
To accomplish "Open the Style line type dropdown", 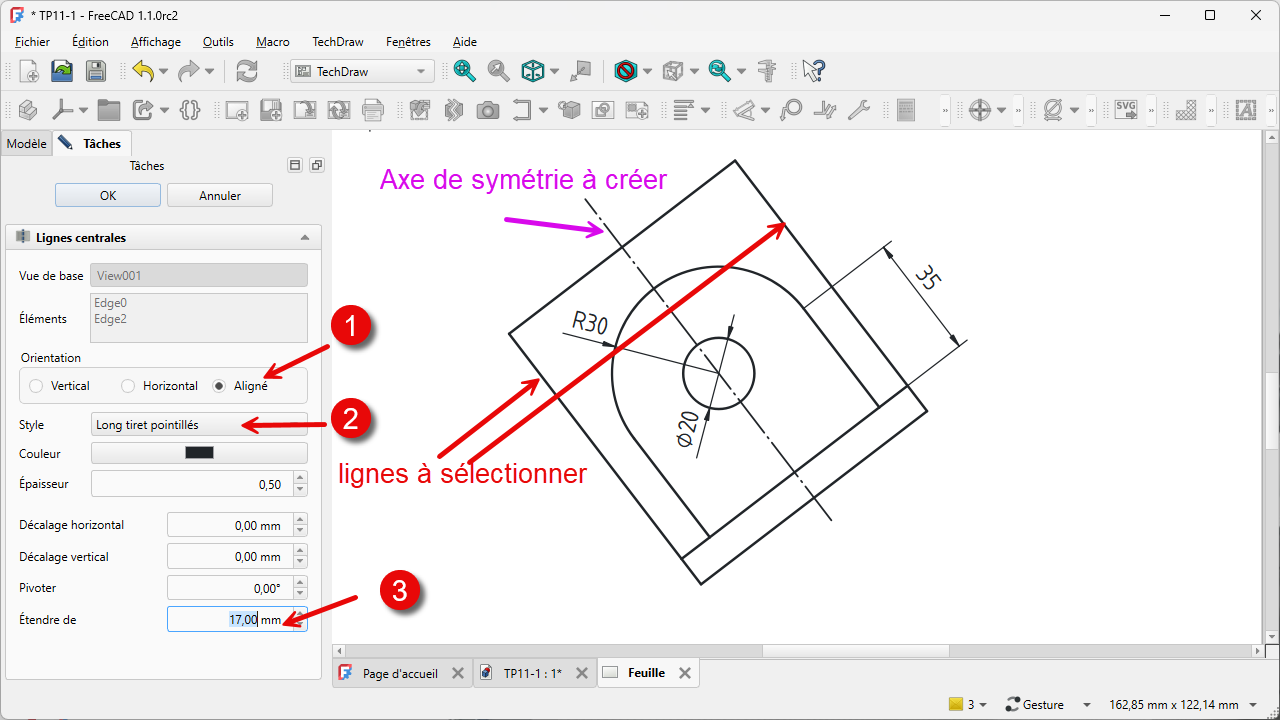I will click(x=199, y=425).
